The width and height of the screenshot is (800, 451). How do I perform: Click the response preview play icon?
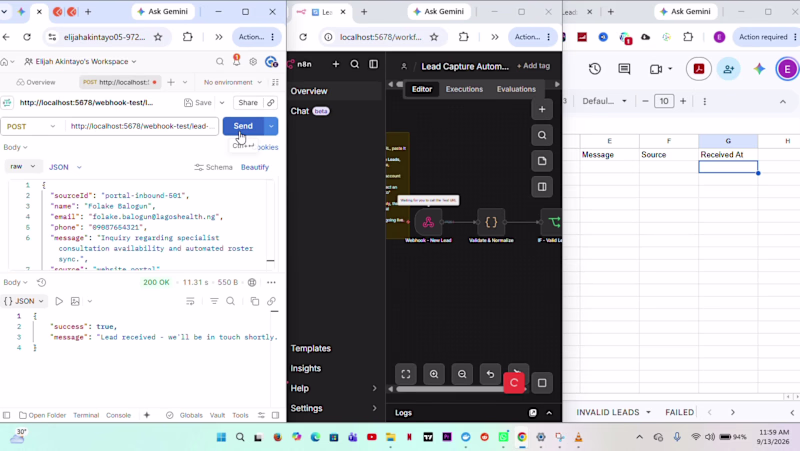coord(59,302)
